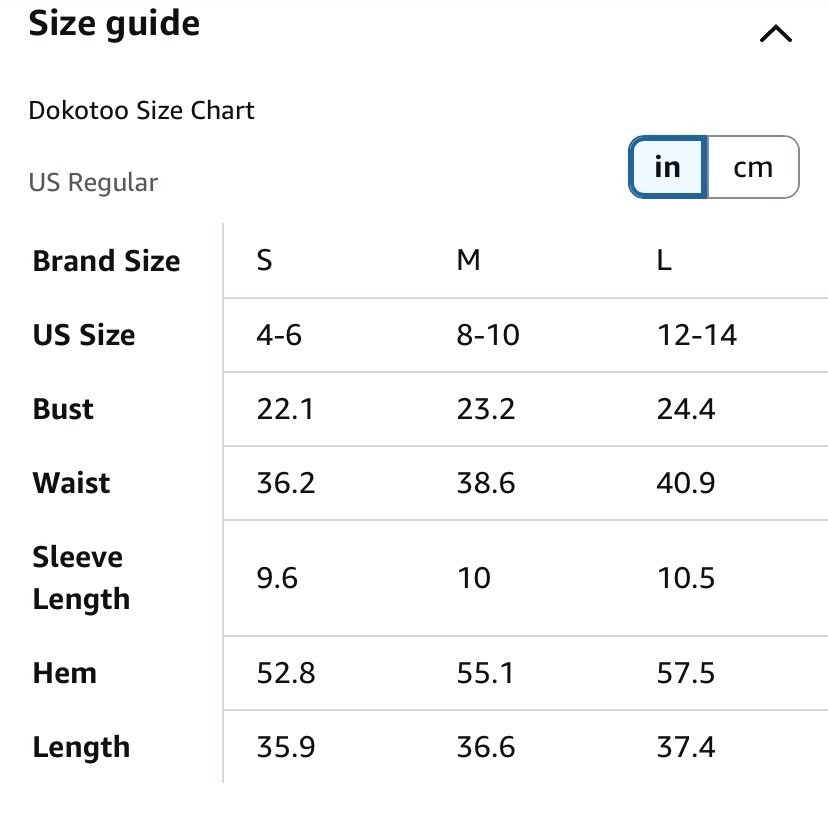Select US Size 8-10 cell
The width and height of the screenshot is (828, 814).
pyautogui.click(x=488, y=335)
